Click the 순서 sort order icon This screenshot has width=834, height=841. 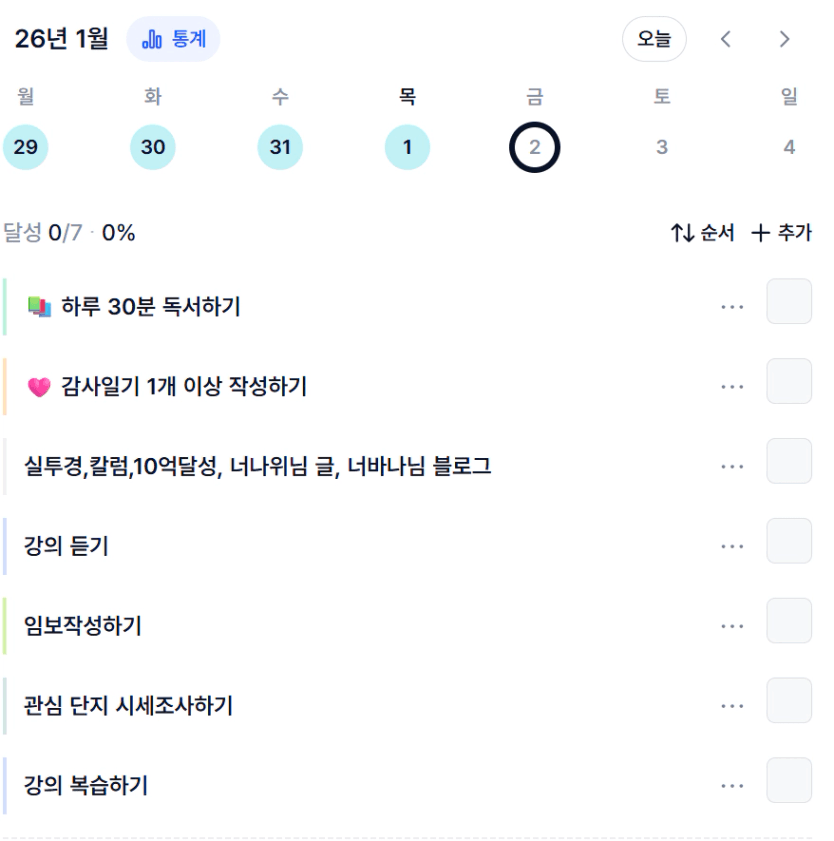[683, 233]
